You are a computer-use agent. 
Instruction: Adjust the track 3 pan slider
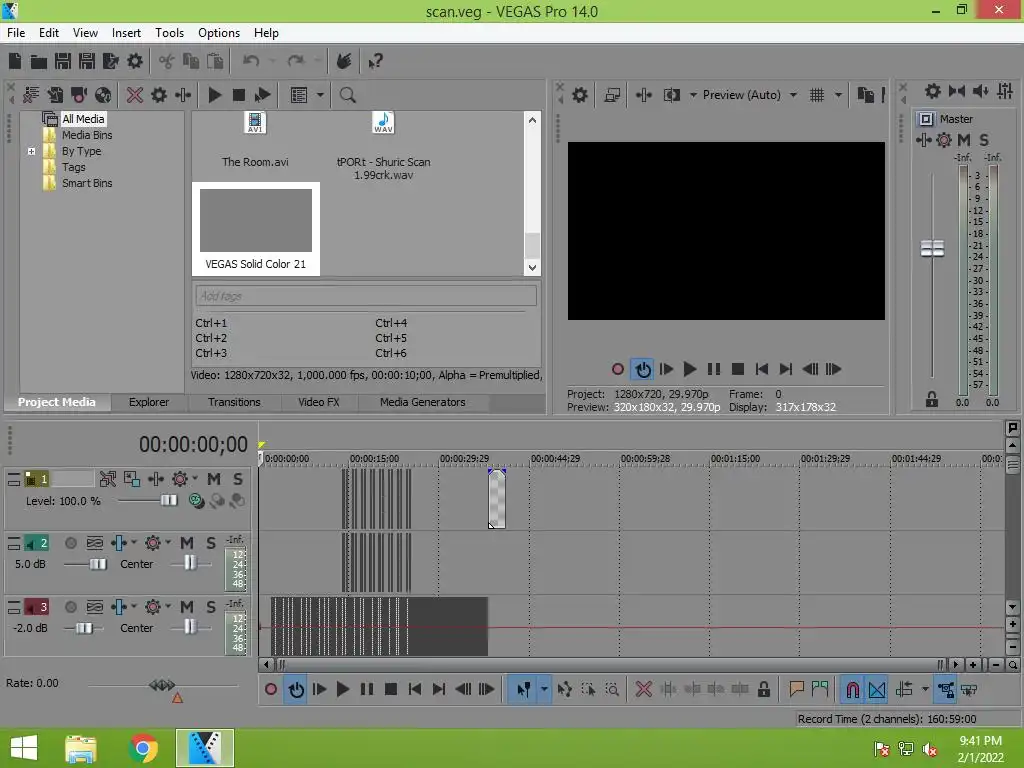pos(189,627)
